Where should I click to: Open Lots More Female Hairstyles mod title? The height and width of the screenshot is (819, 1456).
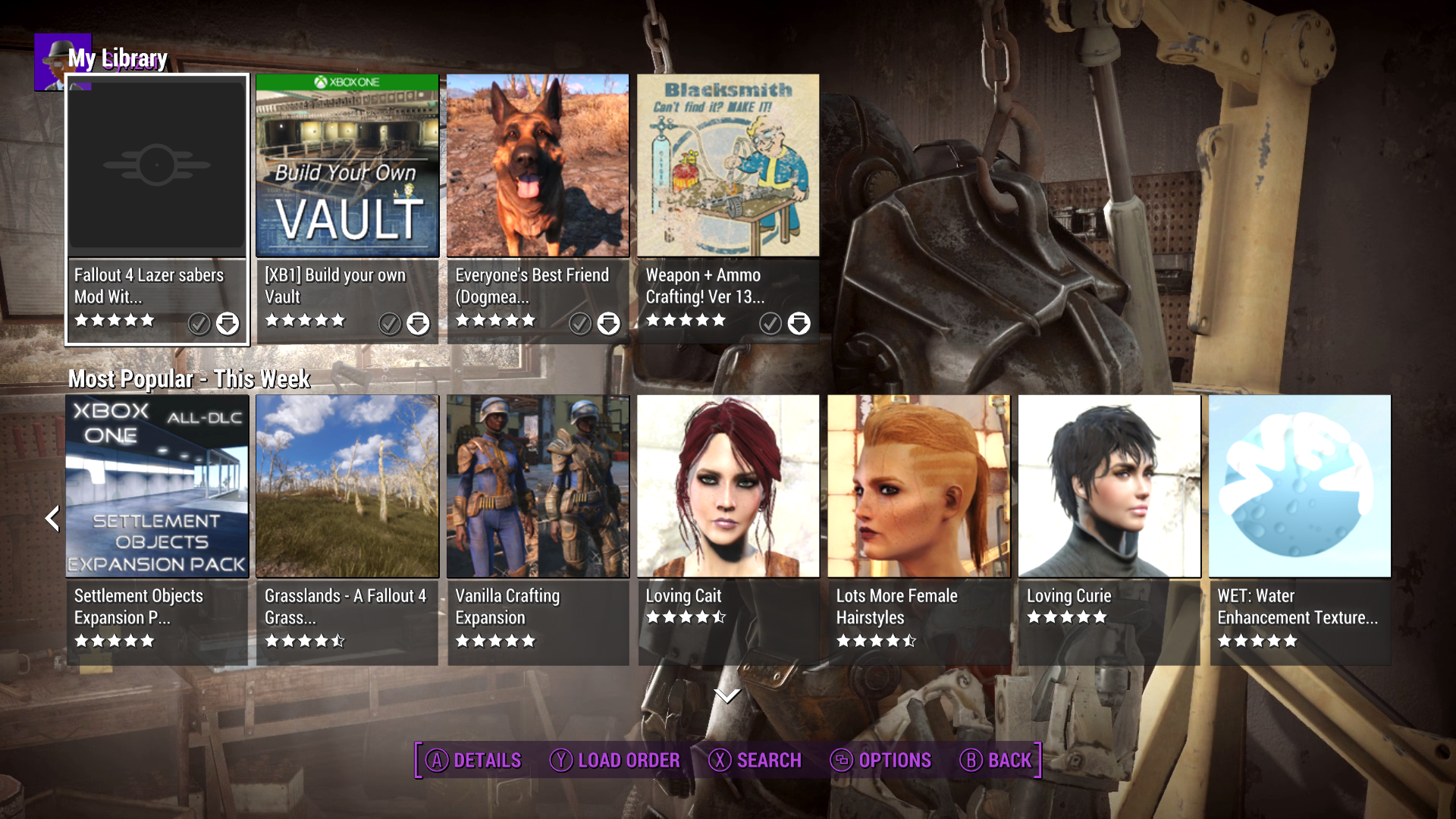point(896,607)
